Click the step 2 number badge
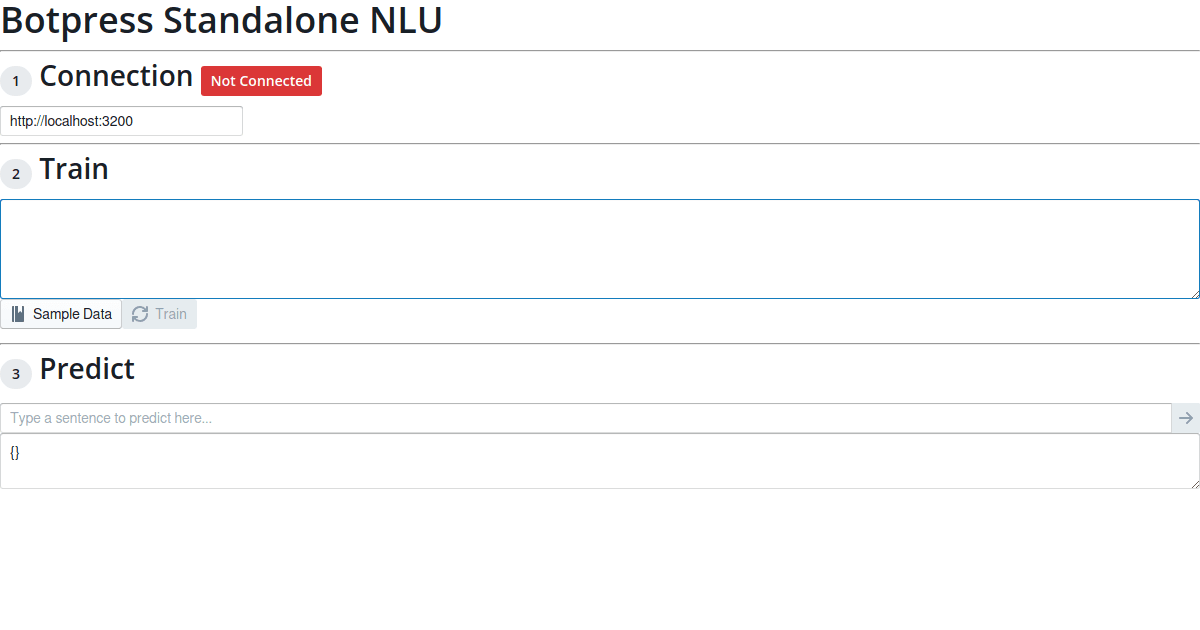 click(16, 174)
